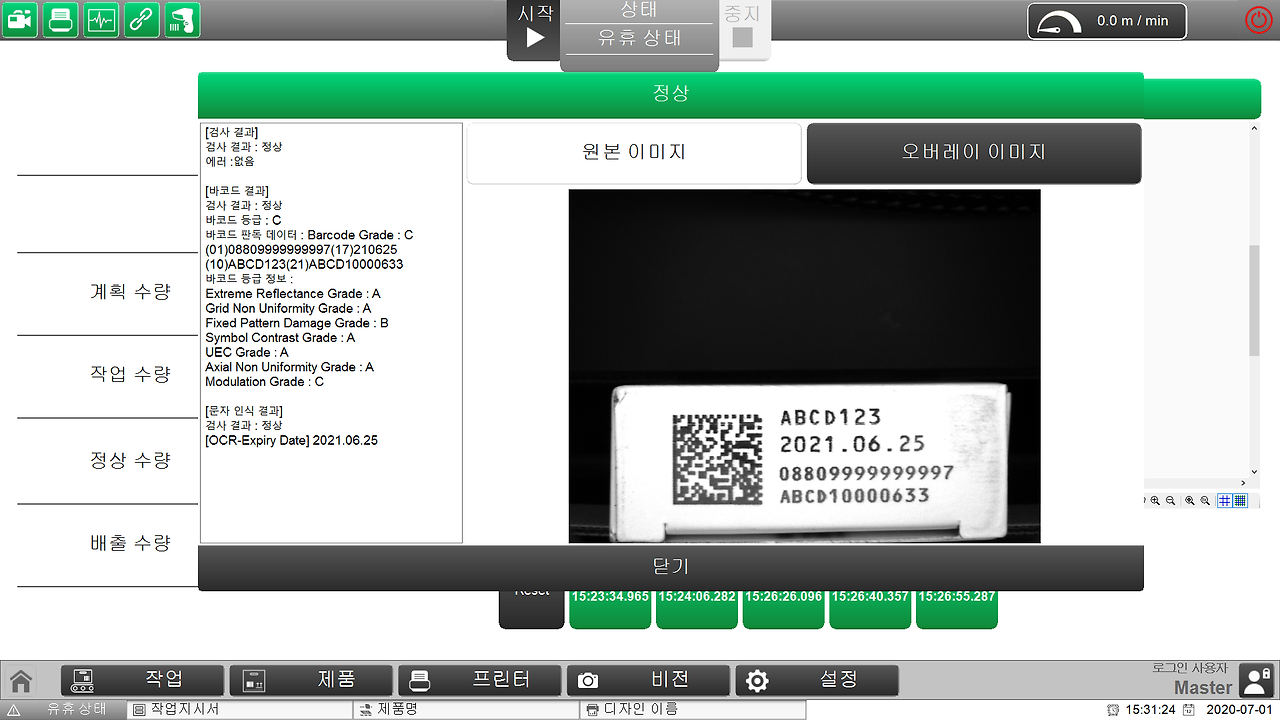Click the red power button

(1258, 20)
